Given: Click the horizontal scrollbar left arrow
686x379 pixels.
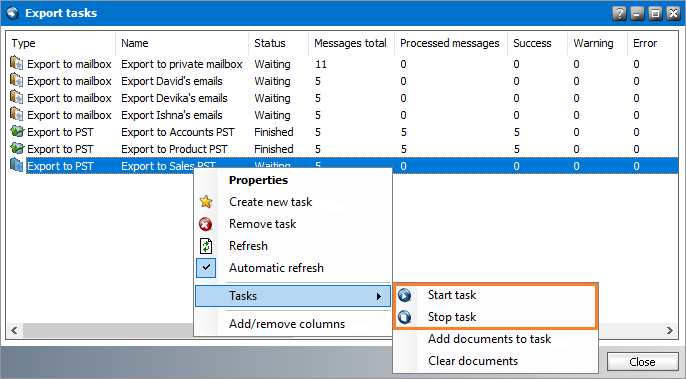Looking at the screenshot, I should (14, 330).
